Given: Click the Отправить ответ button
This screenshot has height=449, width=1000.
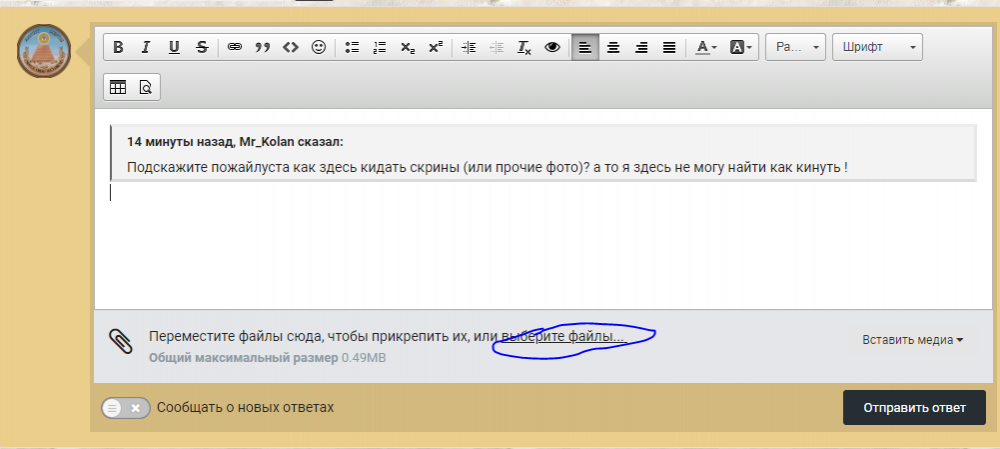Looking at the screenshot, I should (x=914, y=408).
